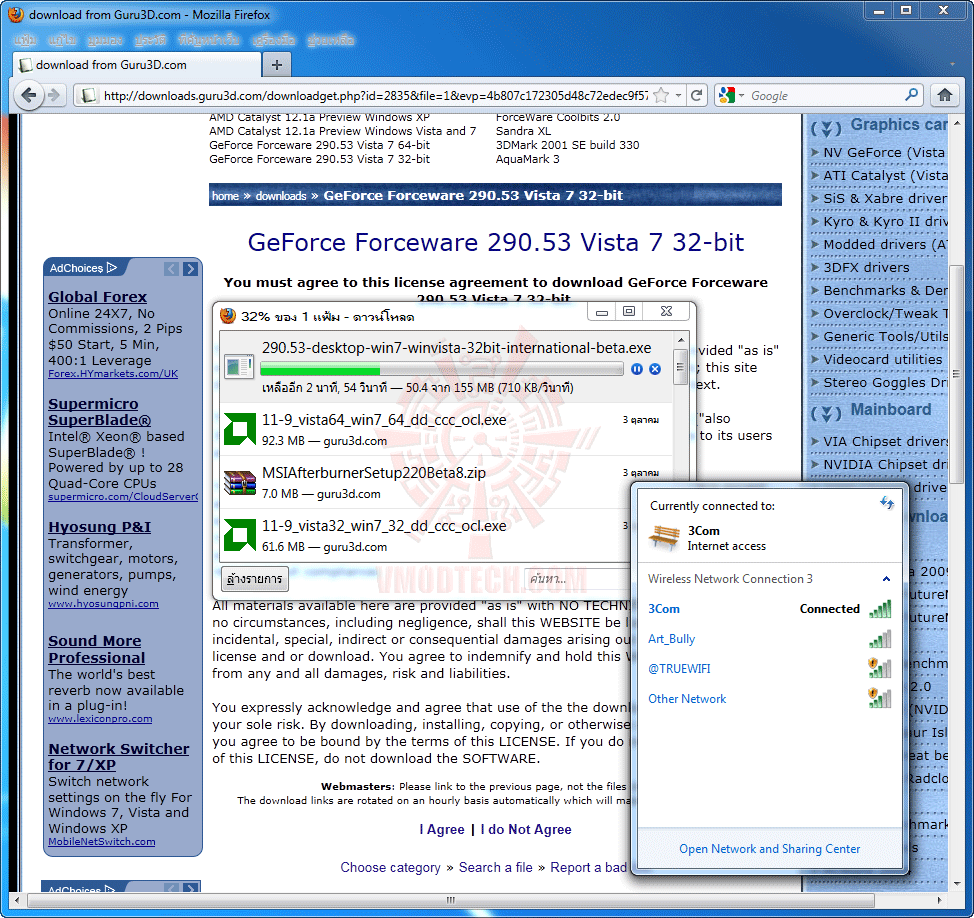Click the 3Com bench network icon
Screen dimensions: 974x918
point(663,537)
